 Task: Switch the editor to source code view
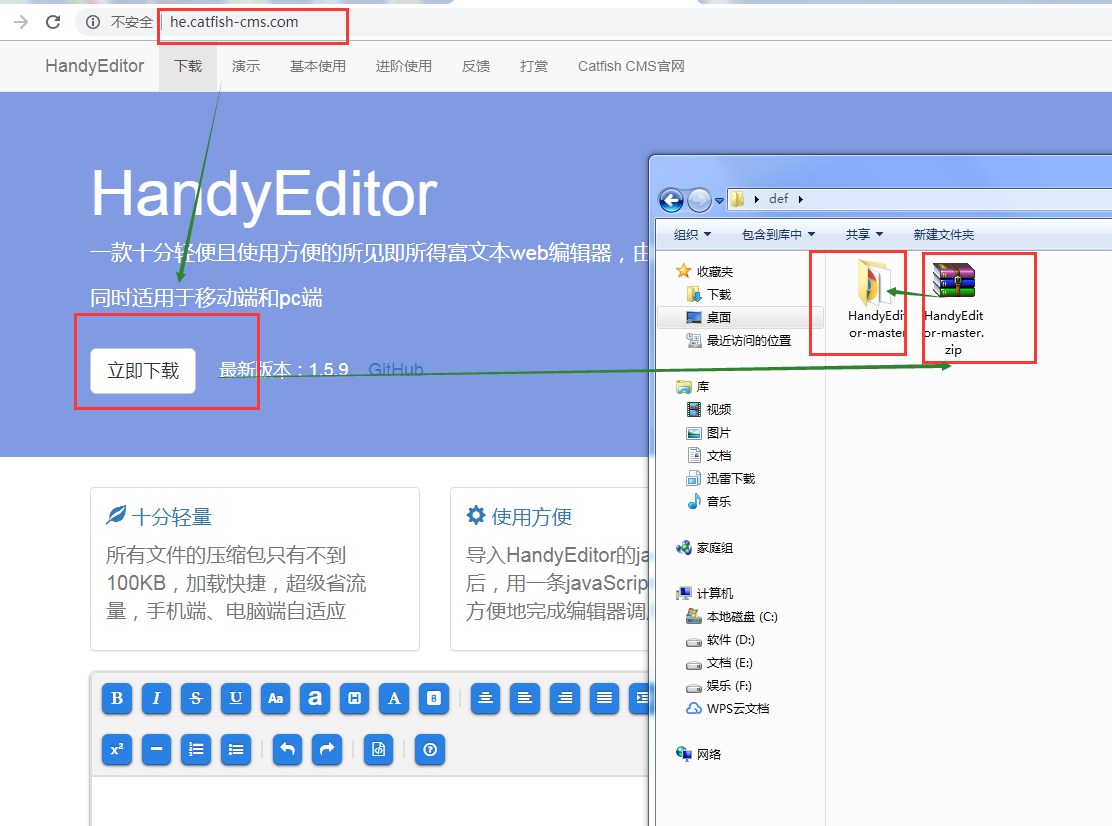coord(379,749)
